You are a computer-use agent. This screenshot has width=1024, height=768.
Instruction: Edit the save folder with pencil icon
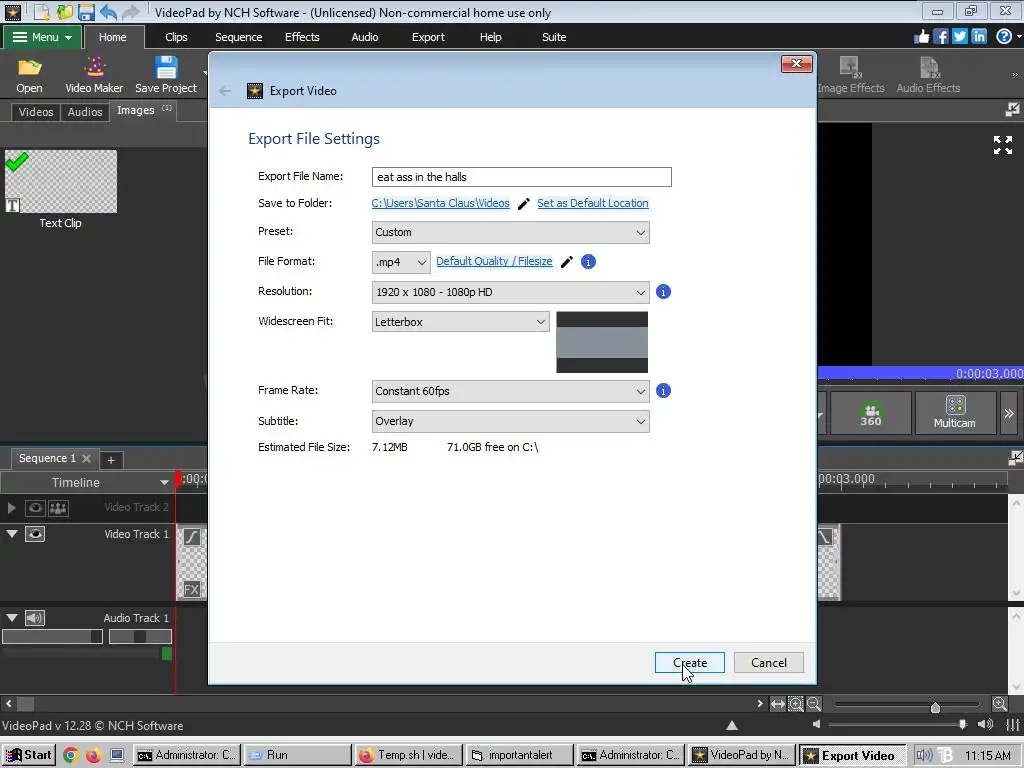[x=523, y=204]
